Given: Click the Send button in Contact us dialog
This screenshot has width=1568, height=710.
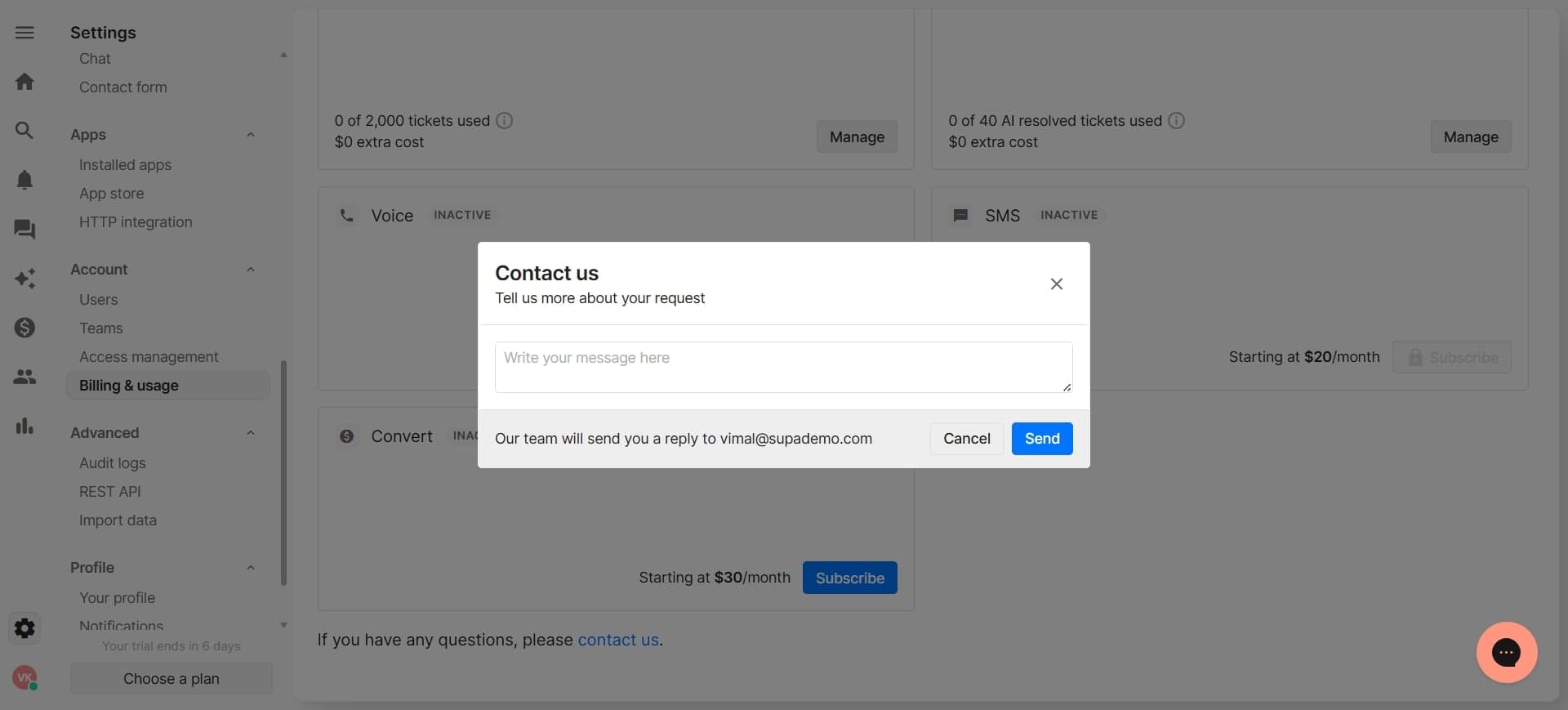Looking at the screenshot, I should click(x=1041, y=439).
